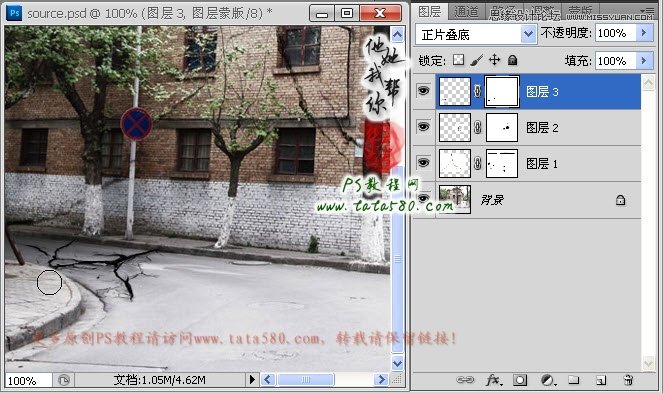The width and height of the screenshot is (663, 393).
Task: Click the zoom level 100% field
Action: click(x=29, y=380)
